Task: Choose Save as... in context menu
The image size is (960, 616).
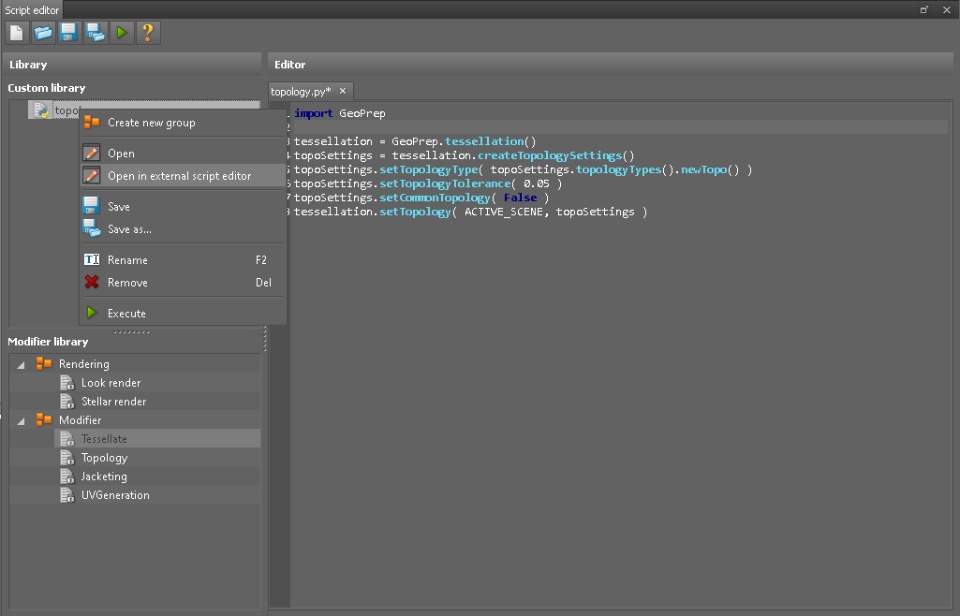Action: coord(129,230)
